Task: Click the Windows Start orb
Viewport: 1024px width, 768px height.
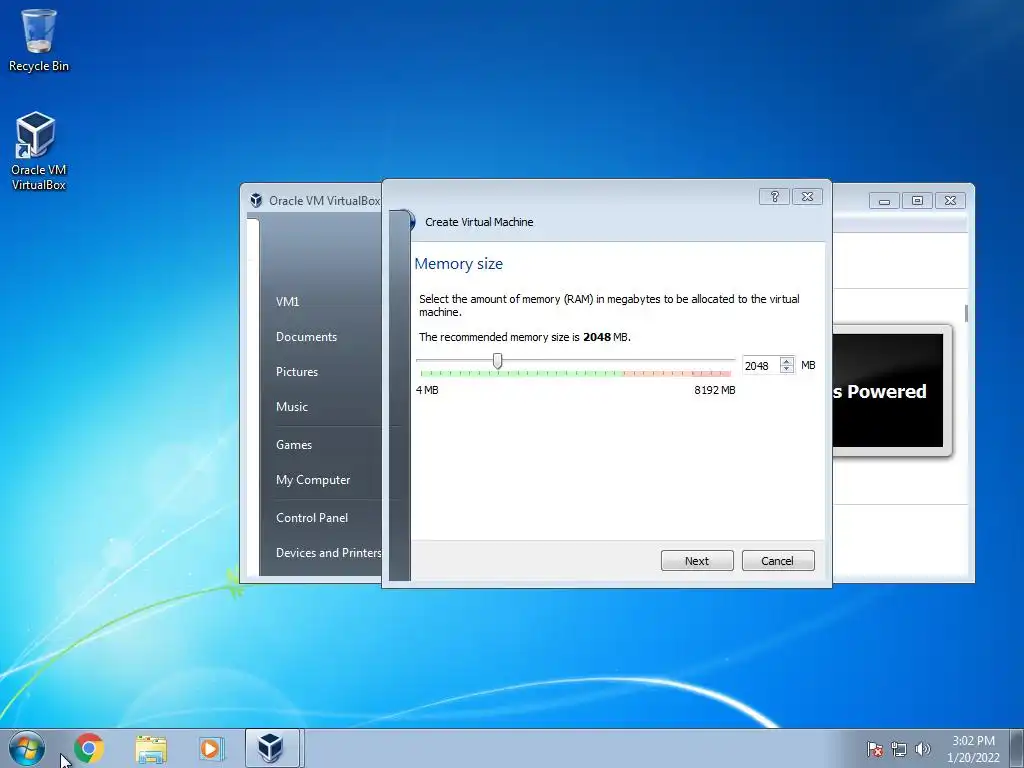Action: [27, 748]
